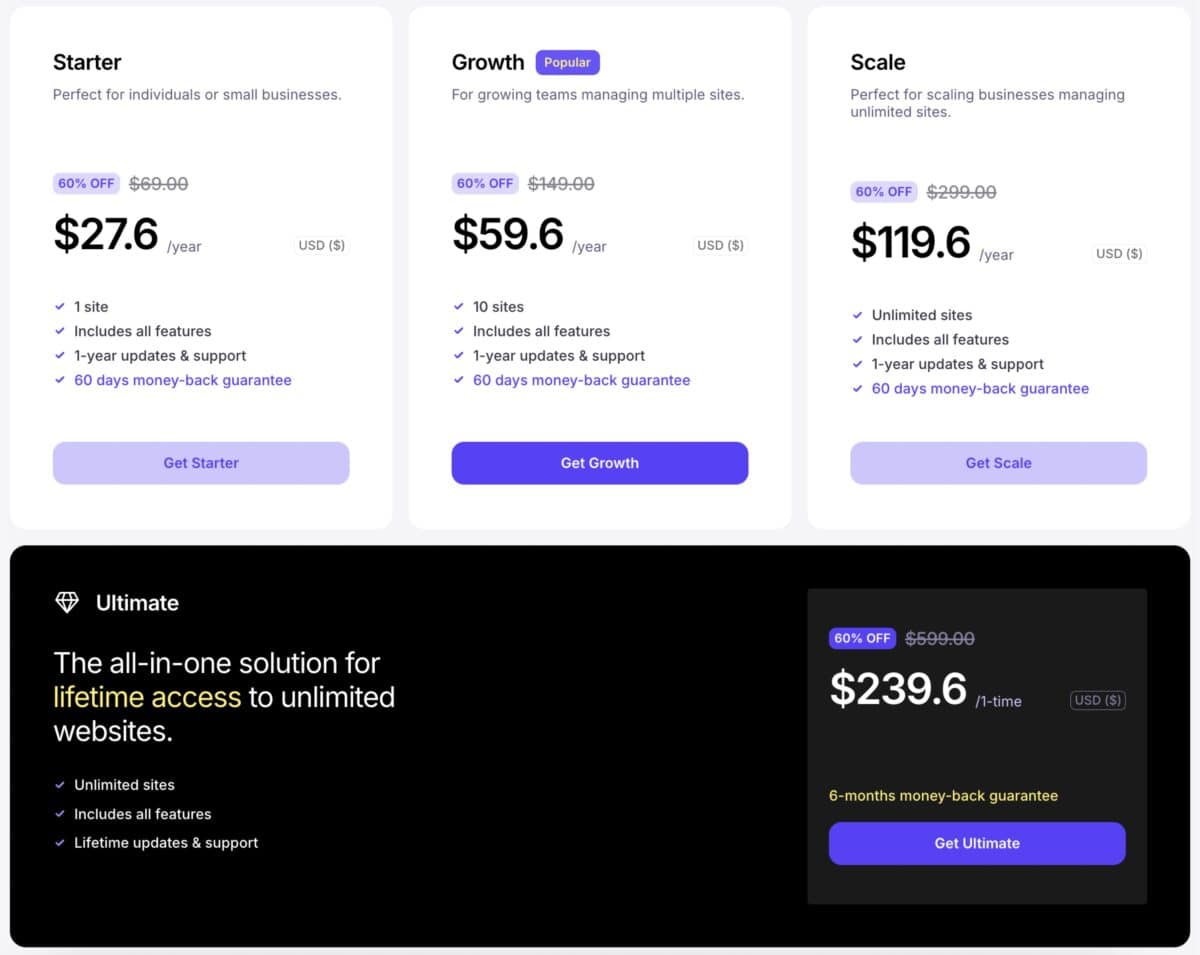Click the 60% OFF badge on Scale plan
This screenshot has width=1200, height=955.
pyautogui.click(x=883, y=191)
